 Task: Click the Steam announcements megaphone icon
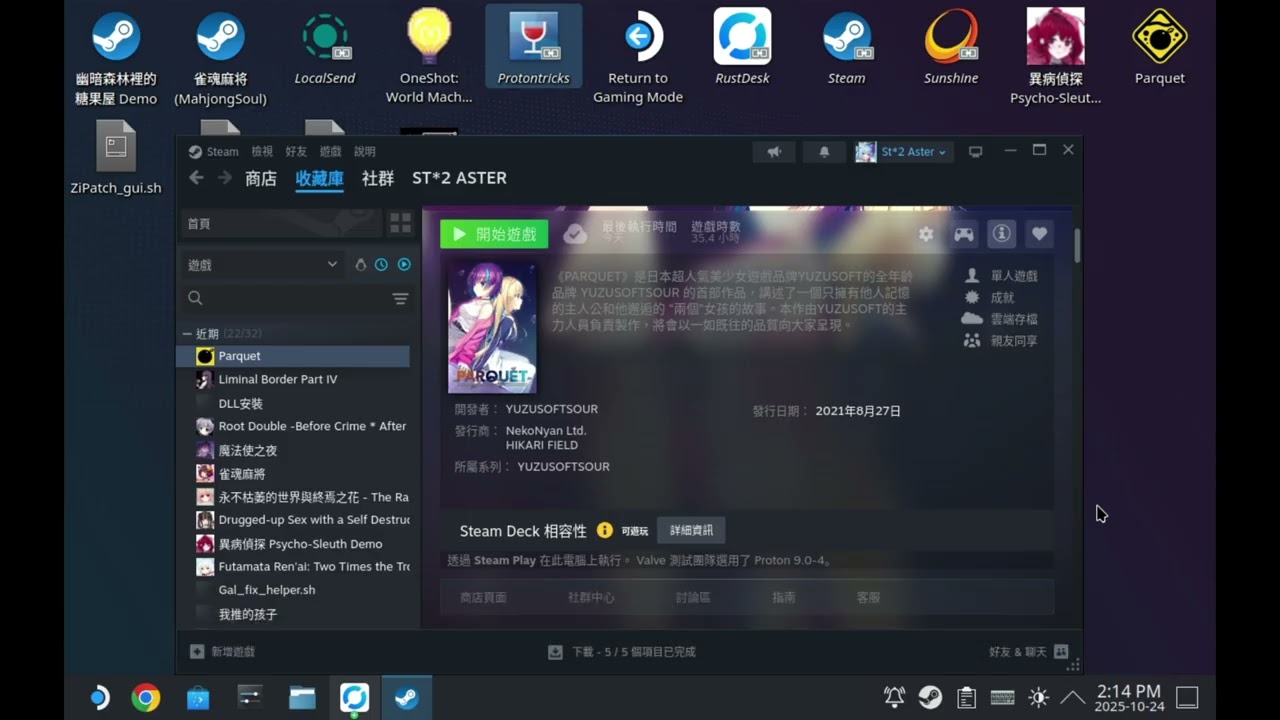[x=774, y=151]
